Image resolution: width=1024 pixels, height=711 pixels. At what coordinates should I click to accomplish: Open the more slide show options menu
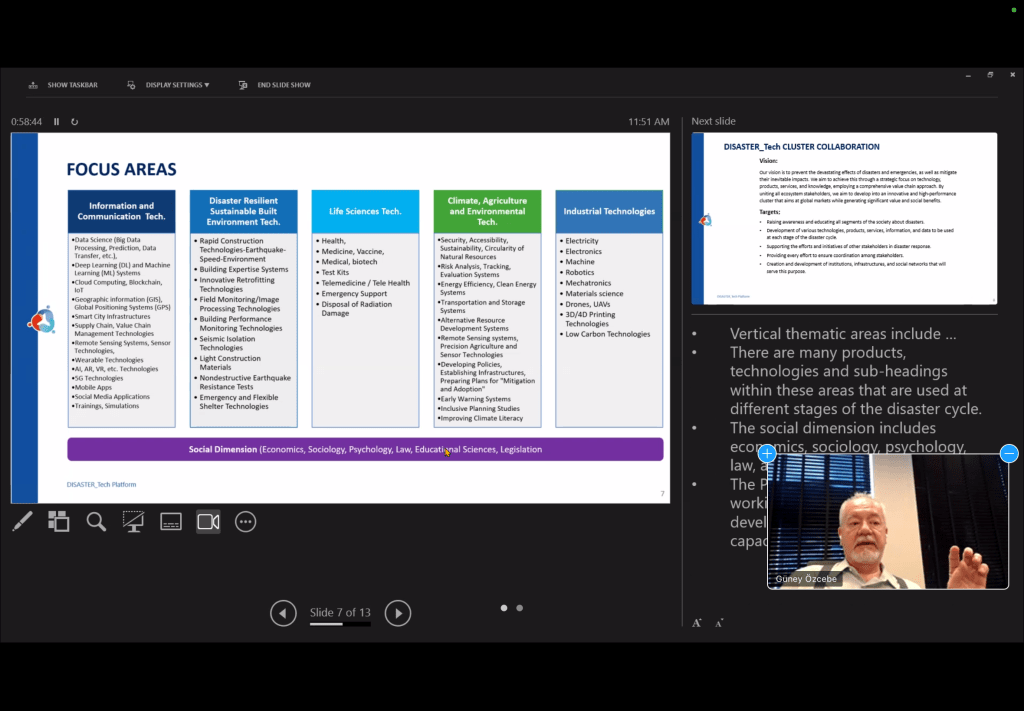point(245,521)
